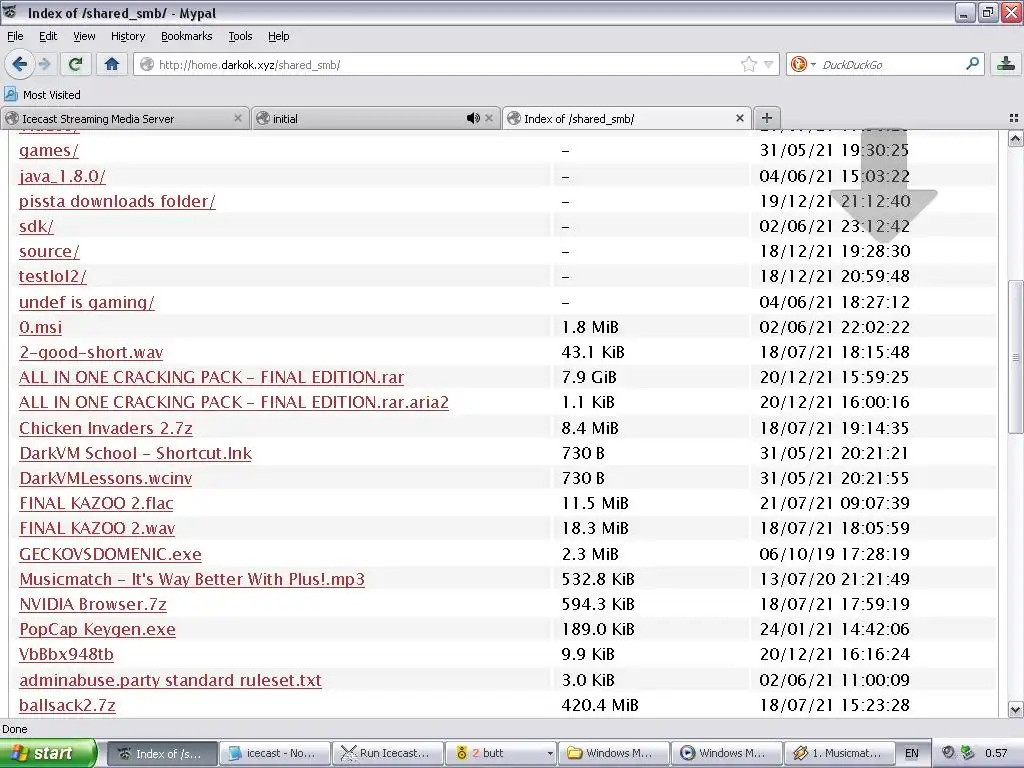Go back with the Back arrow button
Screen dimensions: 1024x768
(x=20, y=64)
